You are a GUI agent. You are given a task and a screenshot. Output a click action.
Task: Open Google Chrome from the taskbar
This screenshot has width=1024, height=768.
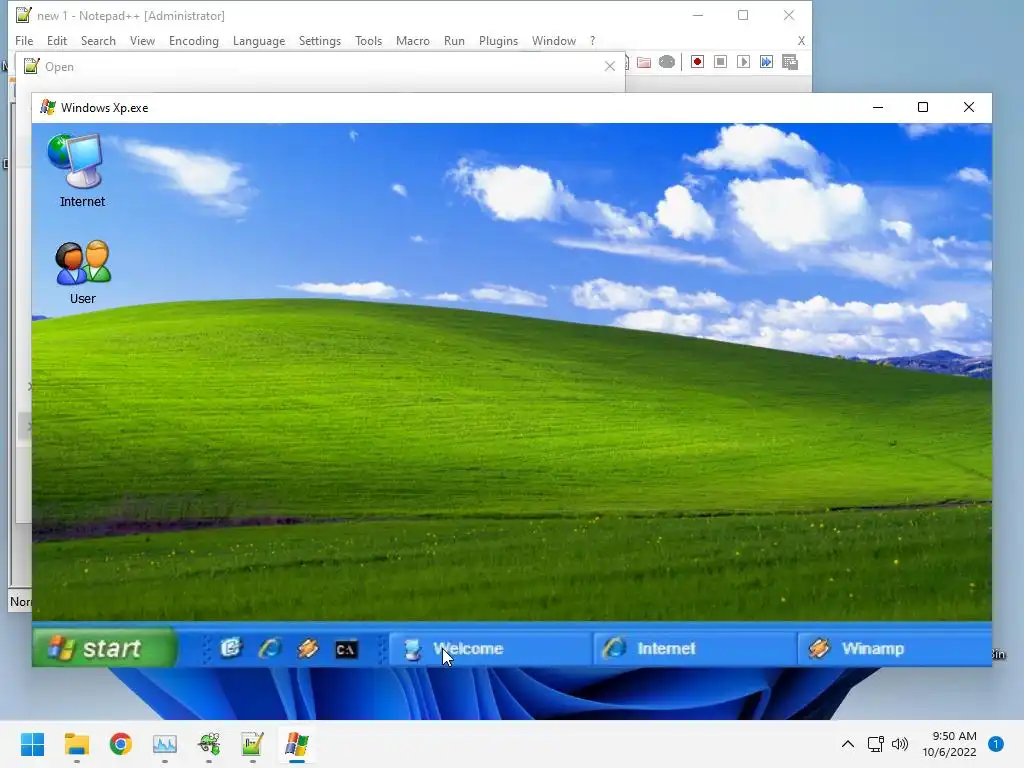tap(121, 744)
